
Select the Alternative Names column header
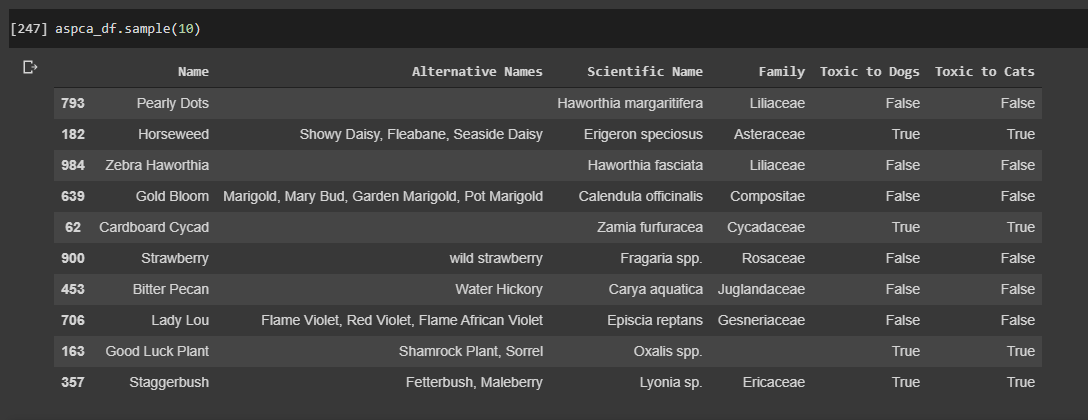tap(477, 72)
